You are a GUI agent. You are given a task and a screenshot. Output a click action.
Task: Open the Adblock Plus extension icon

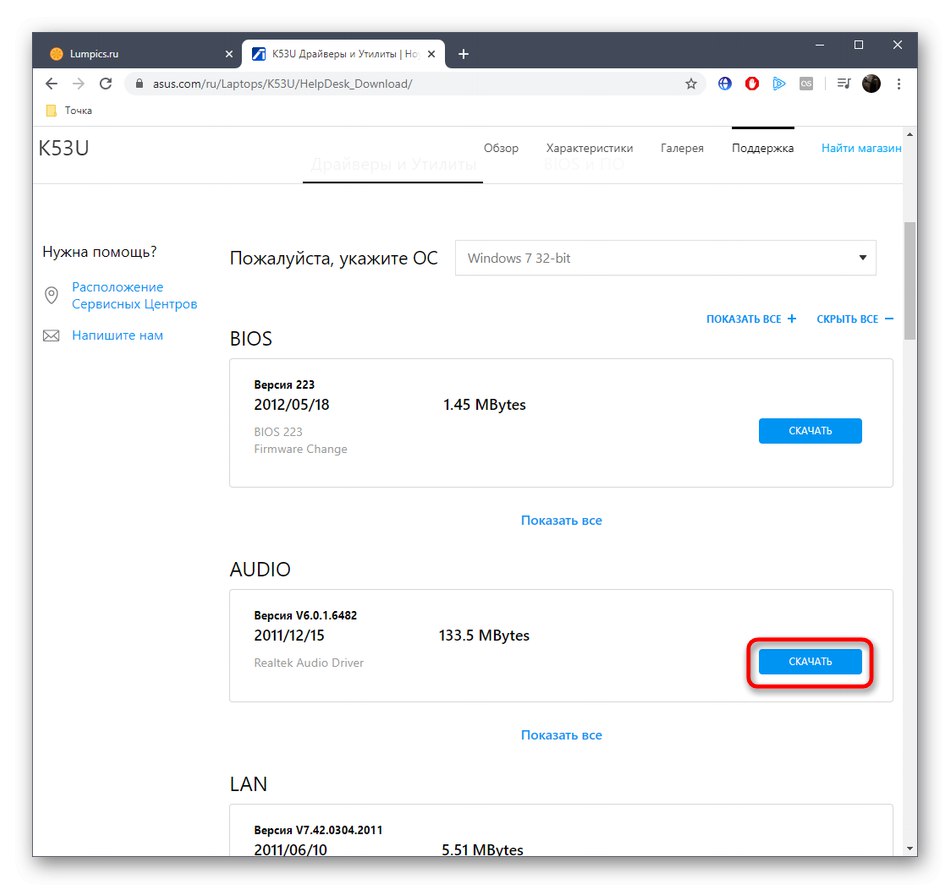(751, 83)
